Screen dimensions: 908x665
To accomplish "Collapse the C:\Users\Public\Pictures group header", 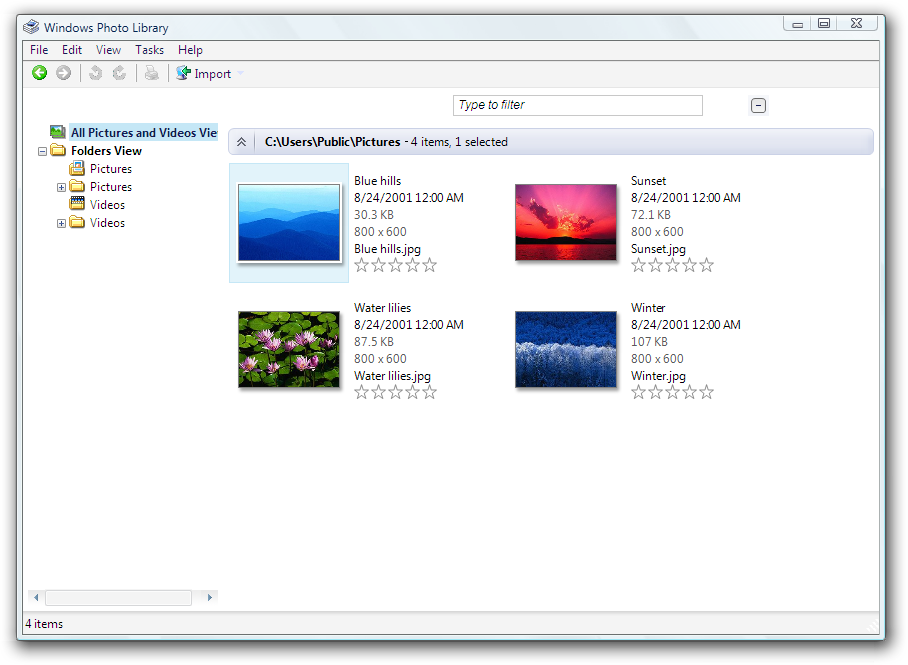I will (x=241, y=142).
